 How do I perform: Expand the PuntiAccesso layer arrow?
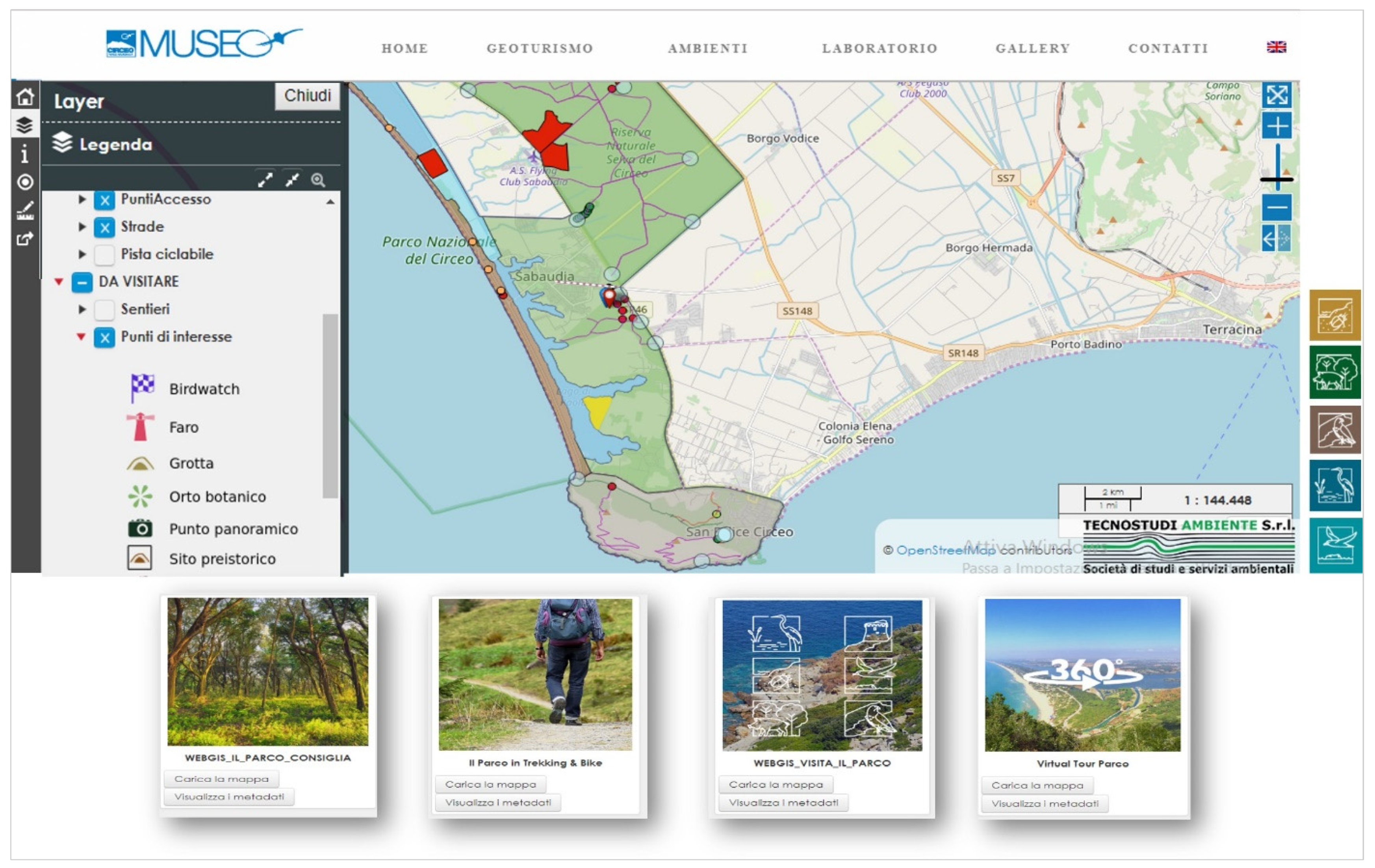click(x=82, y=199)
